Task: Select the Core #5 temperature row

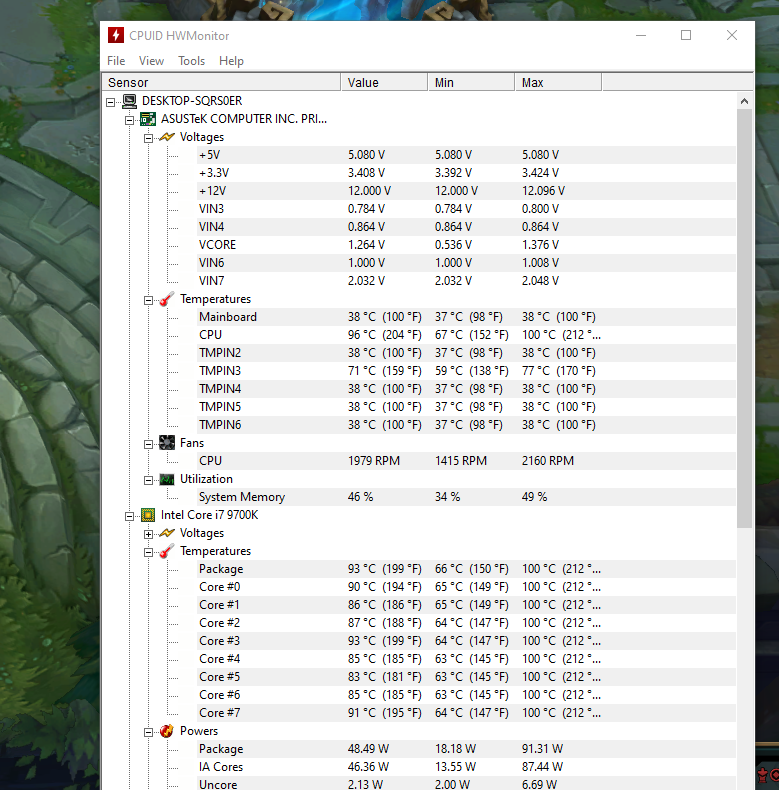Action: coord(466,677)
